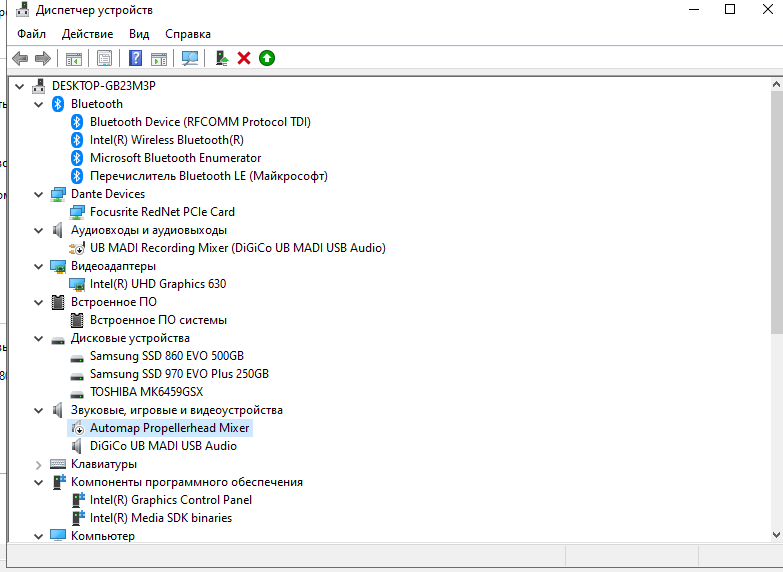Screen dimensions: 783x572
Task: Open the blue Help toolbar icon
Action: [135, 58]
